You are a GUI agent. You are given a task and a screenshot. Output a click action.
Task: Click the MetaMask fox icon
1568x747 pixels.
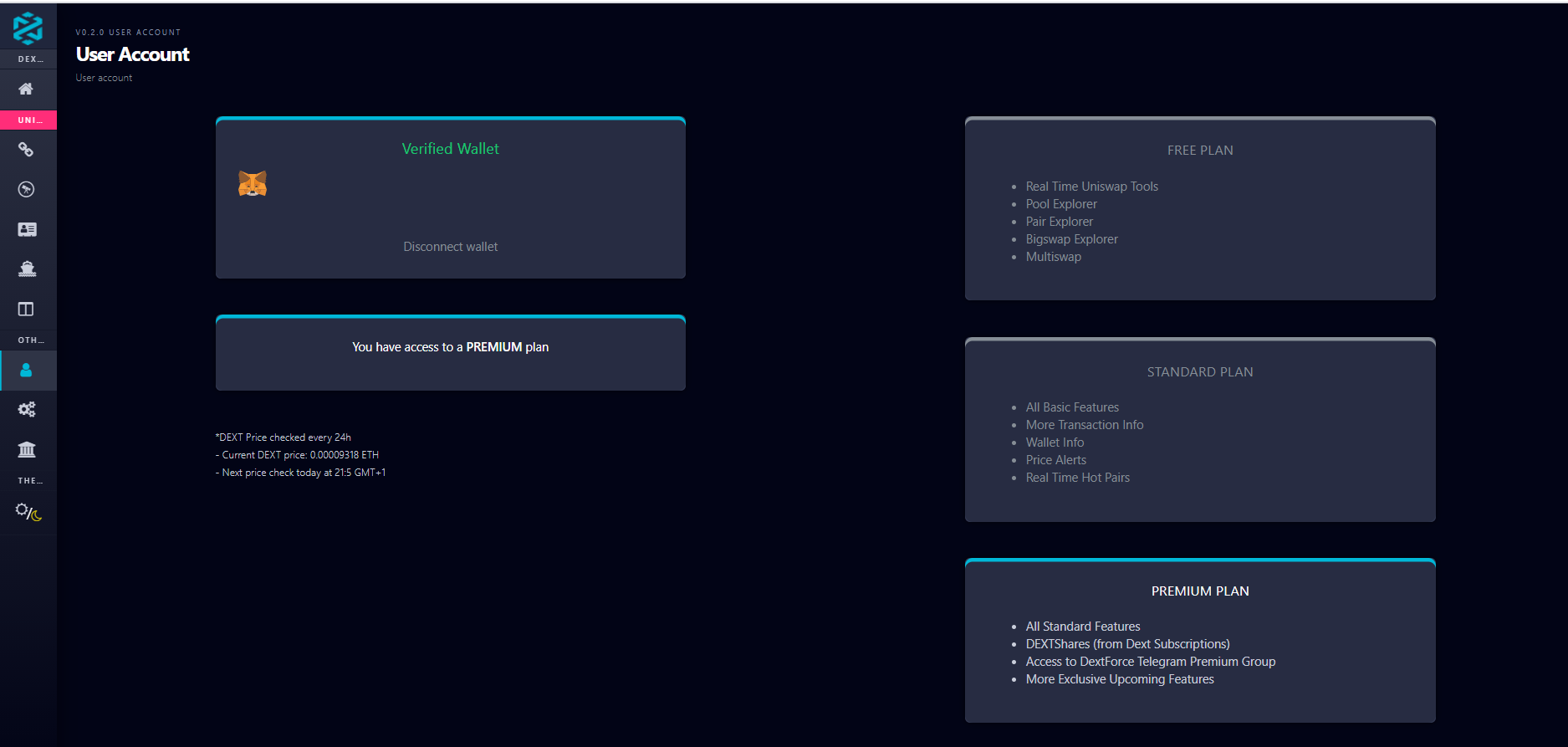(253, 183)
